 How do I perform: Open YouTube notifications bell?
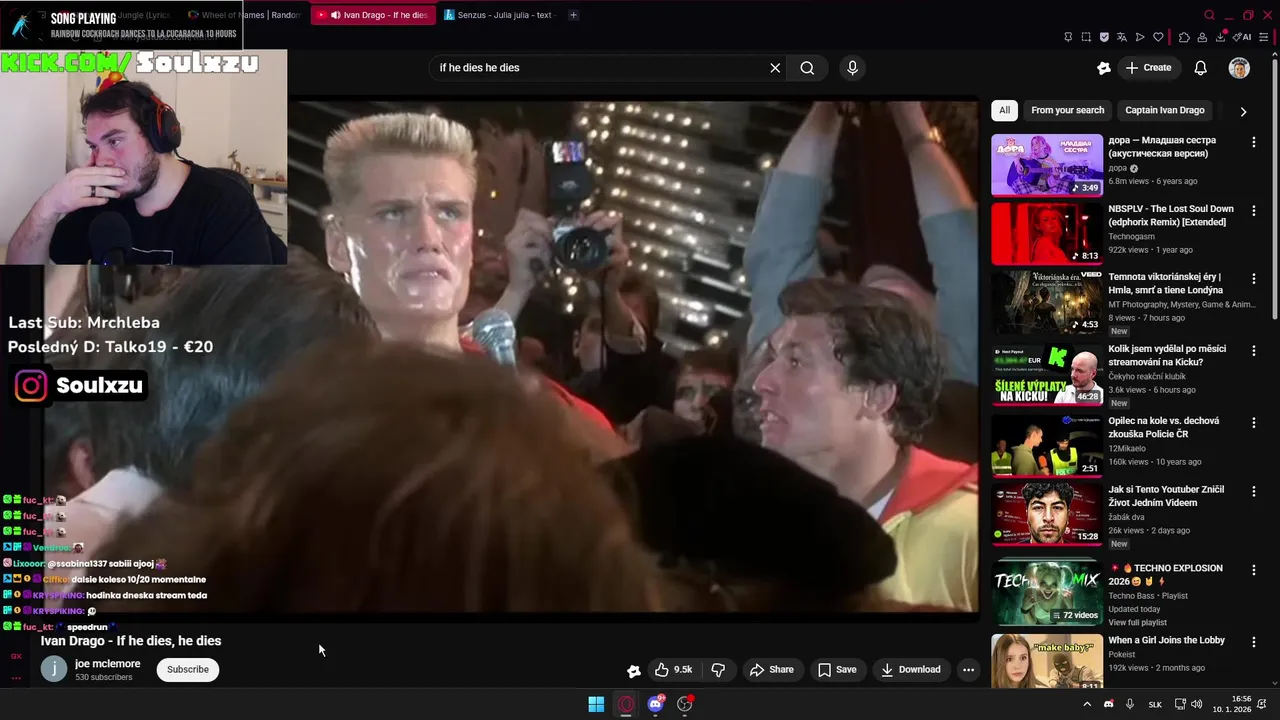(1201, 68)
